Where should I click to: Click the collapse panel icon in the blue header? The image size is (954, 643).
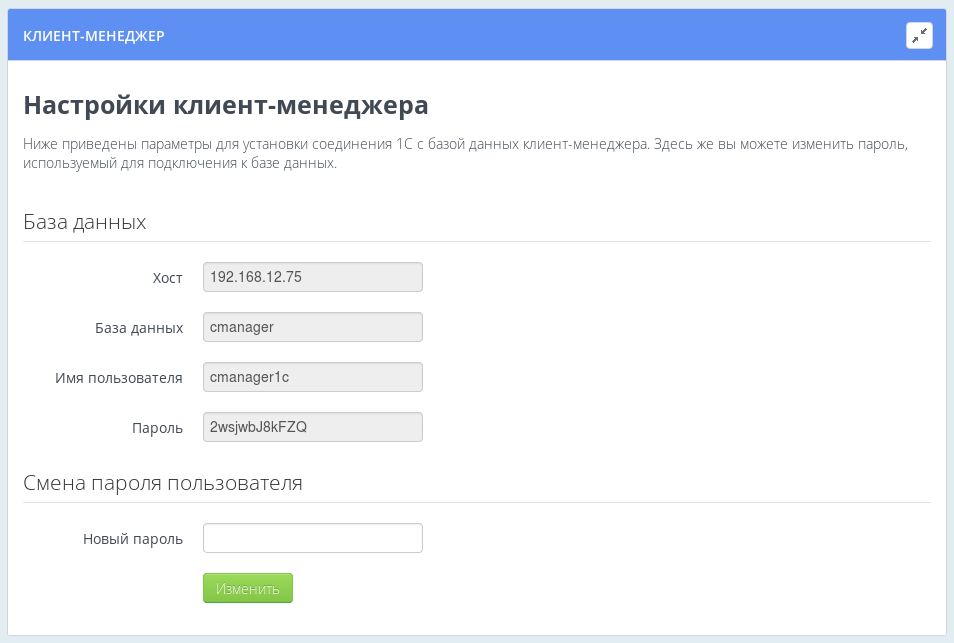[x=919, y=35]
